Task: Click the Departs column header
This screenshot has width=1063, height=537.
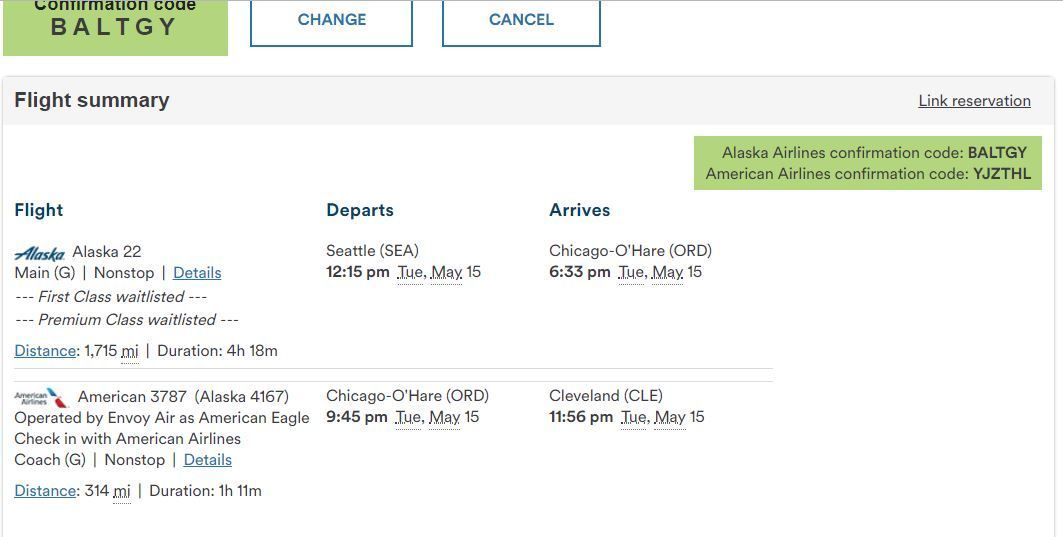Action: (x=360, y=210)
